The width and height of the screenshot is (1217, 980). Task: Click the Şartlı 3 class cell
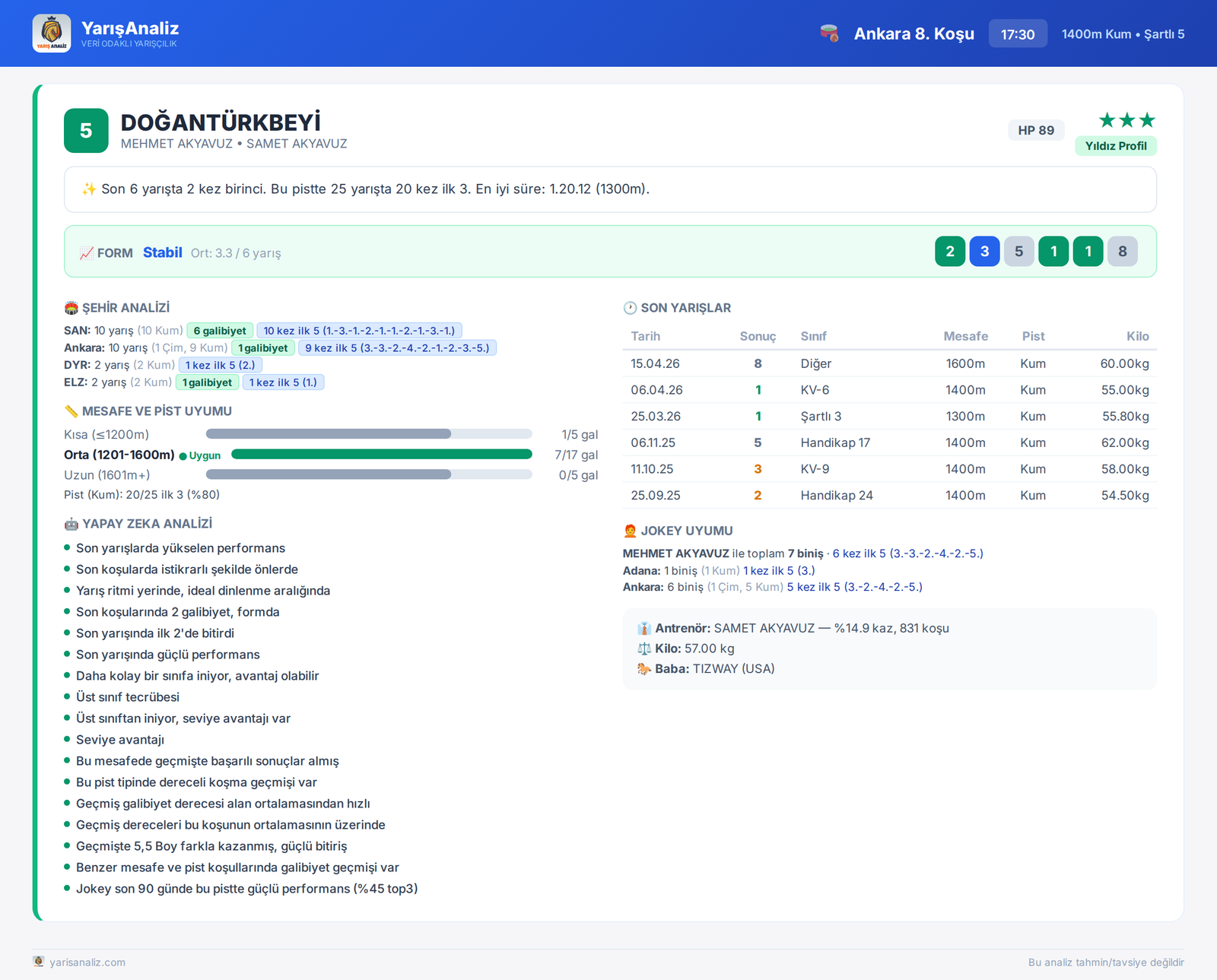click(x=821, y=417)
